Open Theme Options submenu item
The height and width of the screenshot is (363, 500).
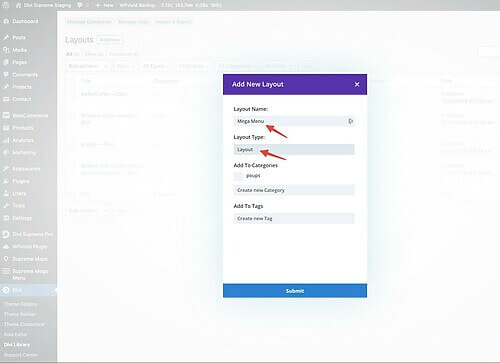tap(21, 304)
